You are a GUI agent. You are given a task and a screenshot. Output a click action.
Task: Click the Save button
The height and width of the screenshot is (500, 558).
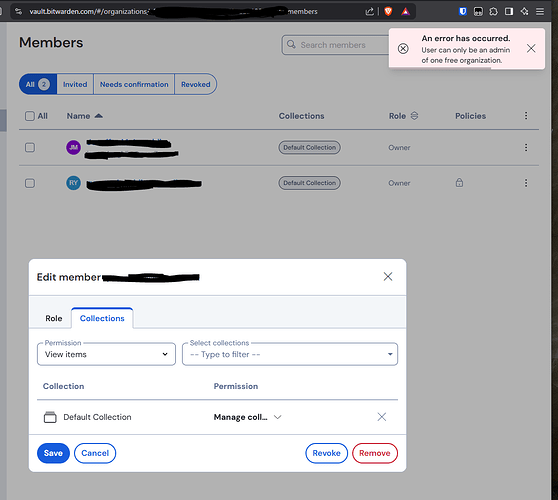tap(53, 453)
